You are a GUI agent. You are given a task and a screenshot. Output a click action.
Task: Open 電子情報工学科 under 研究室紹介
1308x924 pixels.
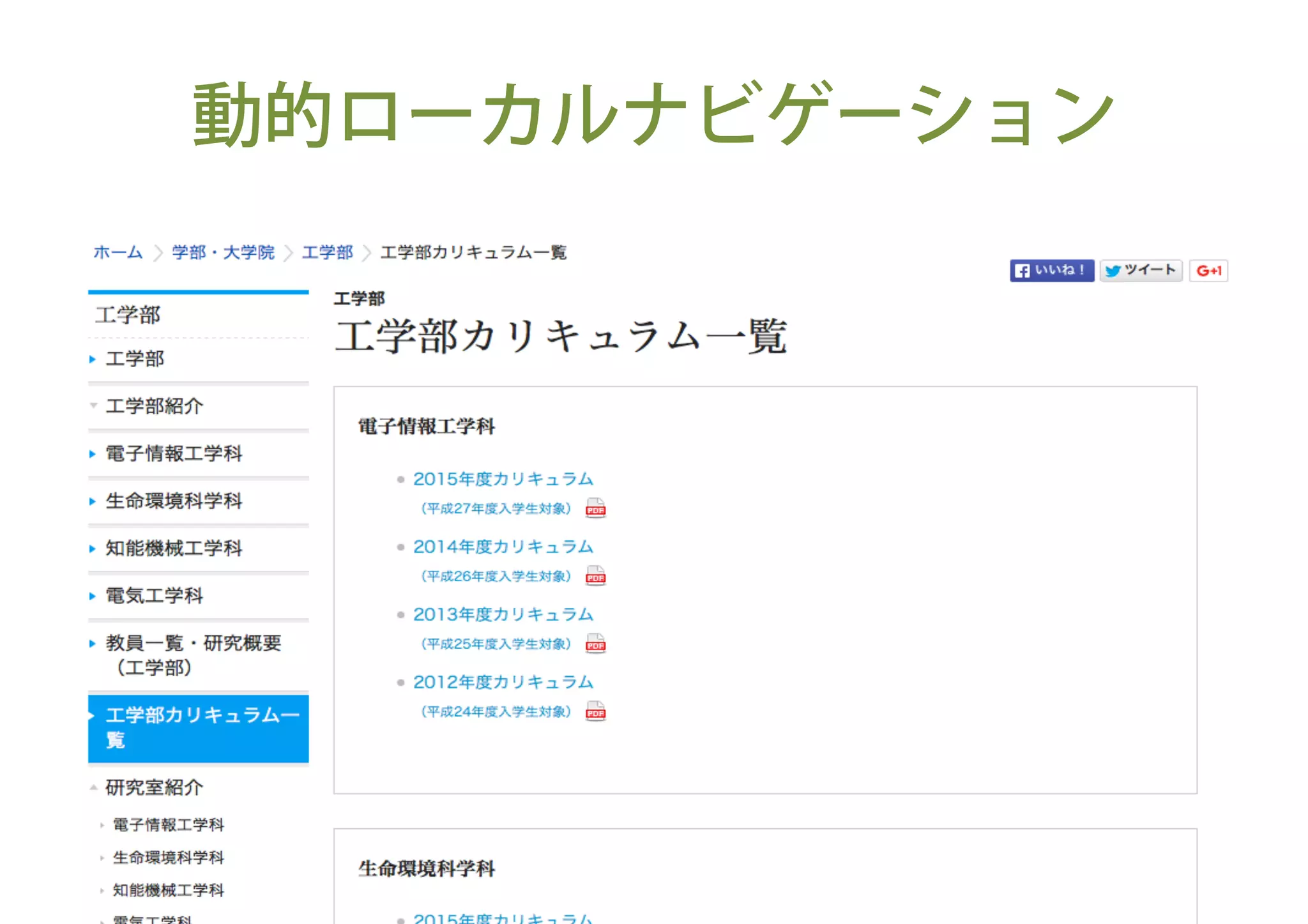(168, 825)
